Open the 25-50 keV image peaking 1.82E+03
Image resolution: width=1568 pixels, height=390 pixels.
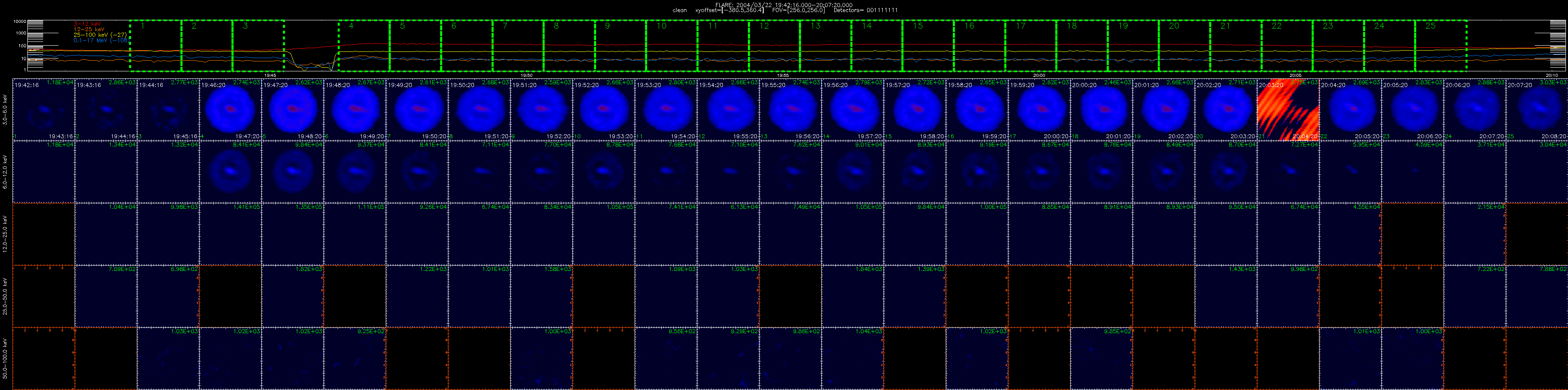tap(293, 296)
